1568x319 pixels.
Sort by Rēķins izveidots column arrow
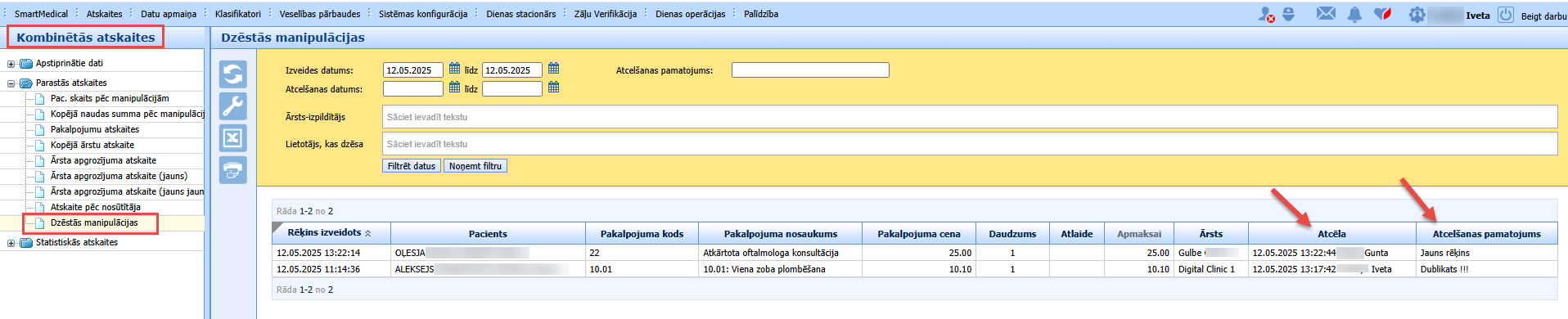point(367,233)
